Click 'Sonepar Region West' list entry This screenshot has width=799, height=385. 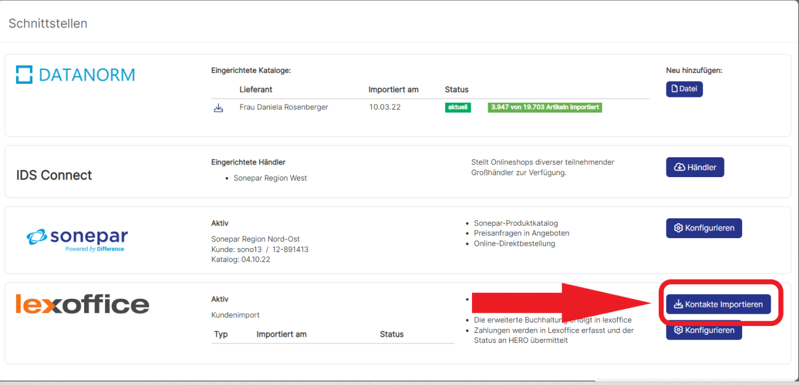270,178
